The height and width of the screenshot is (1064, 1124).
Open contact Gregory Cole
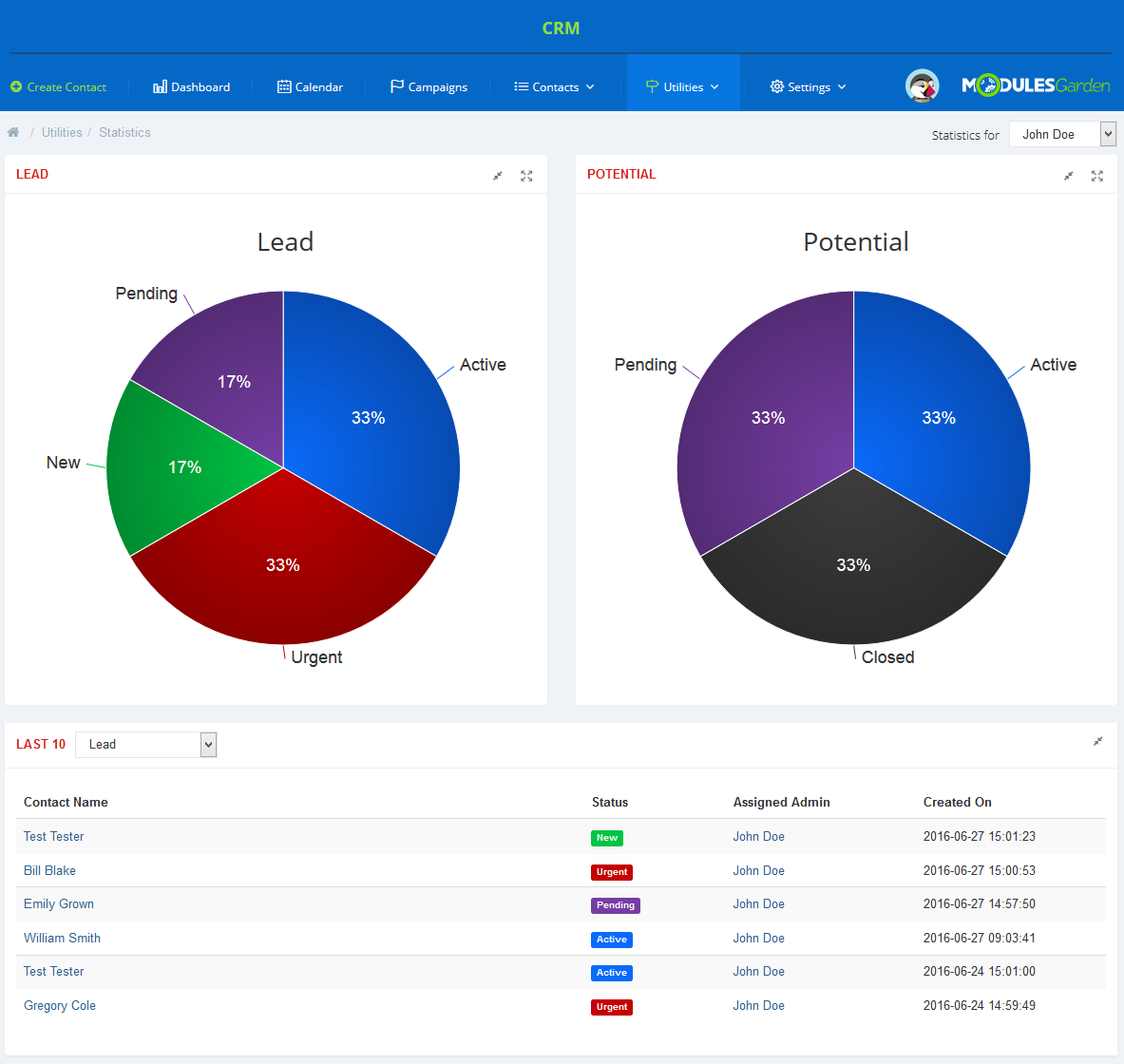pyautogui.click(x=60, y=1005)
